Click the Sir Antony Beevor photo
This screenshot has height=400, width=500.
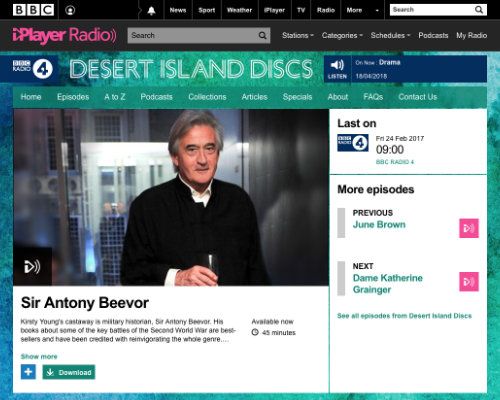[171, 197]
